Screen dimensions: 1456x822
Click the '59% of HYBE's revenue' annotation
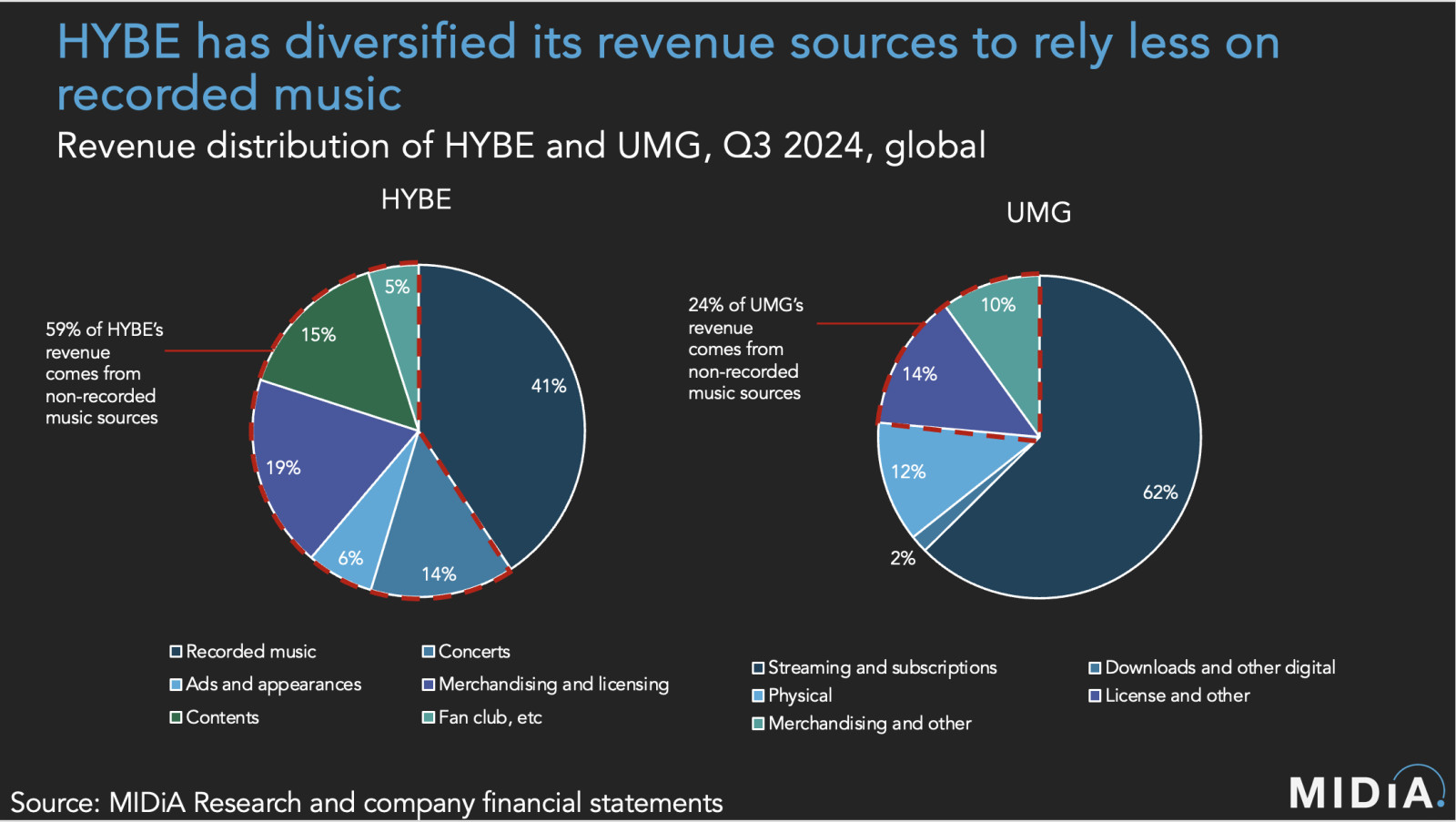click(x=105, y=373)
